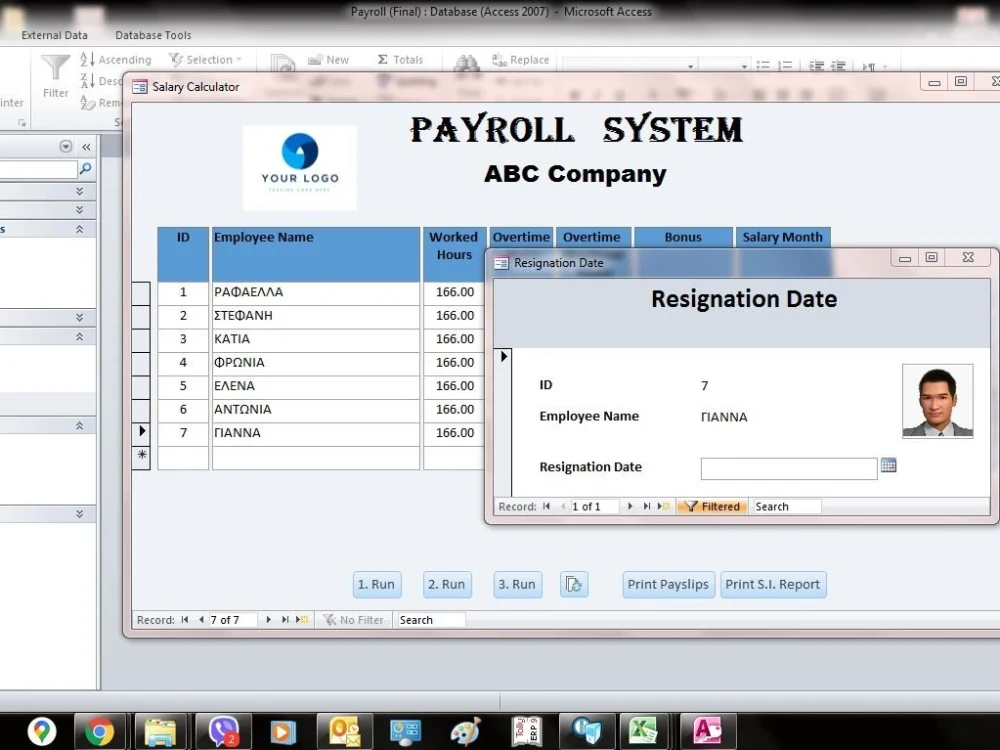This screenshot has width=1000, height=750.
Task: Open Outlook from the taskbar
Action: click(344, 731)
